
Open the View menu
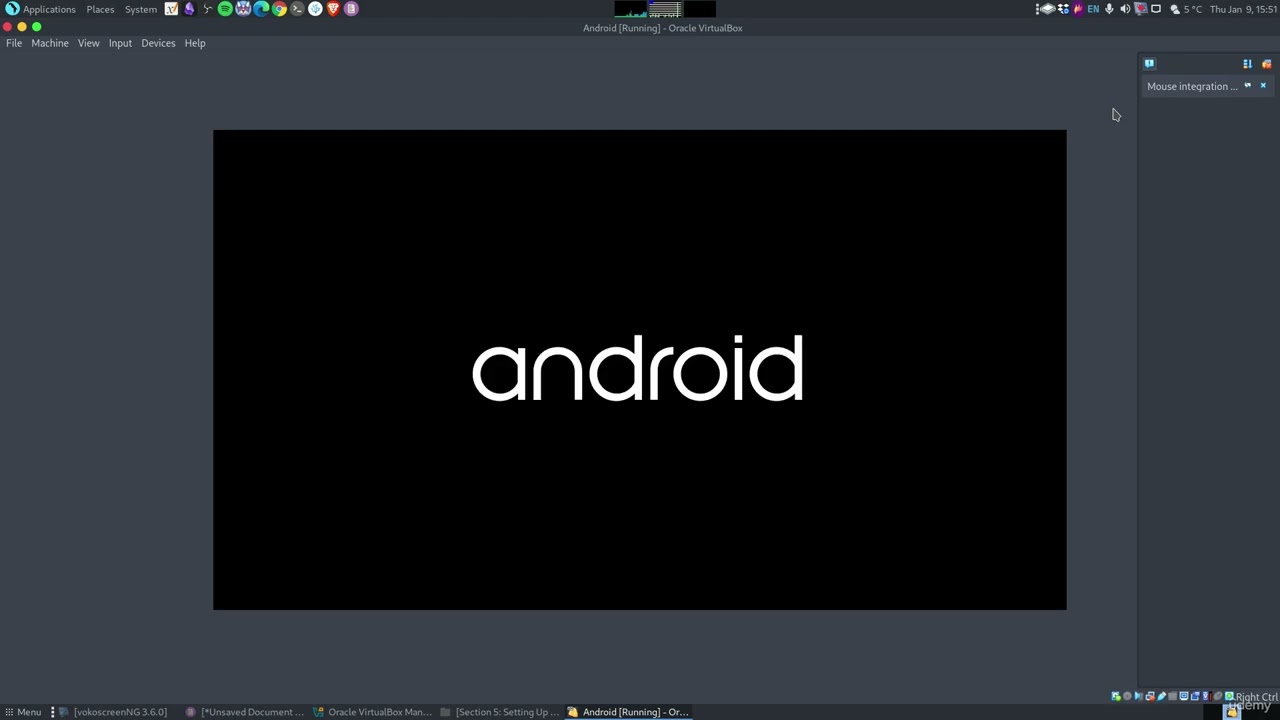tap(89, 43)
